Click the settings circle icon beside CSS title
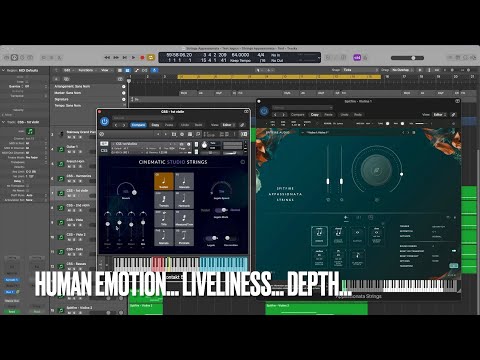The image size is (480, 360). click(x=243, y=162)
